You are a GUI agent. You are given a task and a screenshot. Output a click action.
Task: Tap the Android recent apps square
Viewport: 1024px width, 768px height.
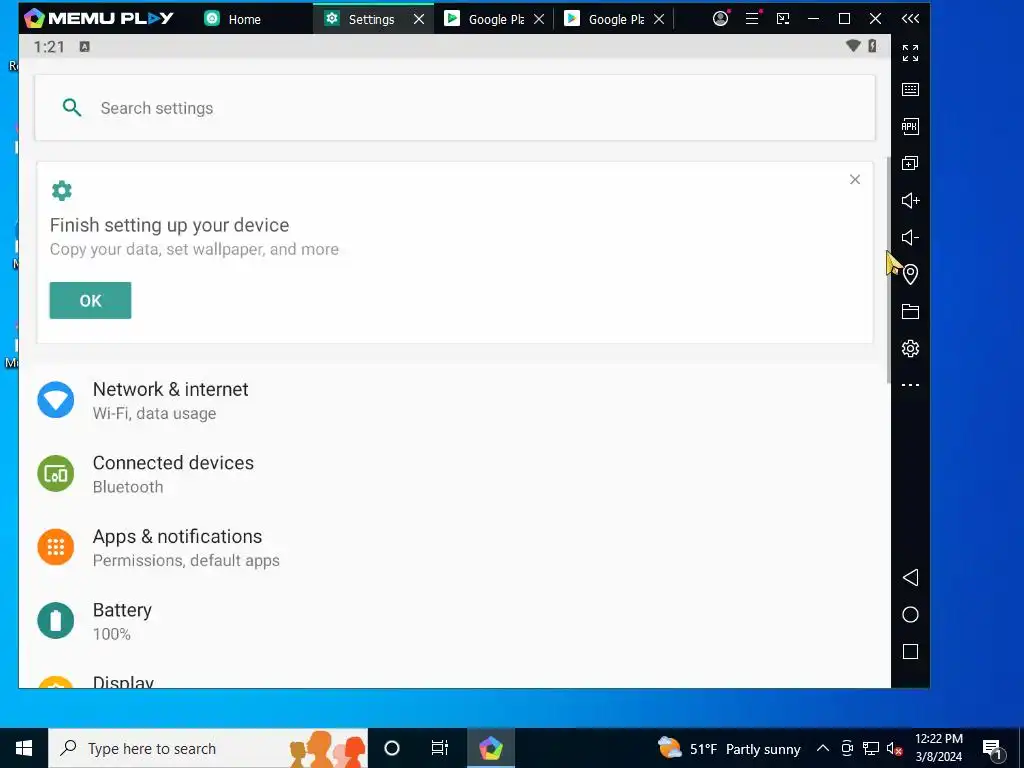(910, 651)
